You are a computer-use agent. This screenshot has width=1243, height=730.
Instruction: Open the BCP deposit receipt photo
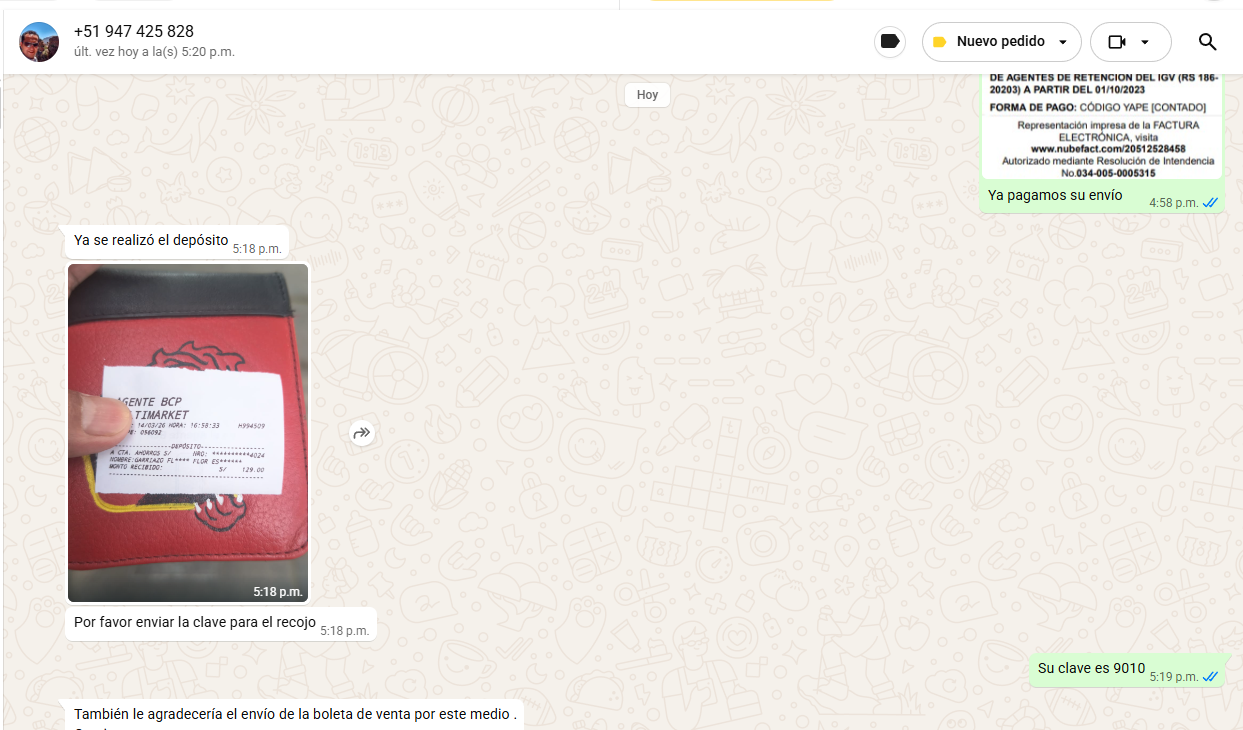(188, 433)
